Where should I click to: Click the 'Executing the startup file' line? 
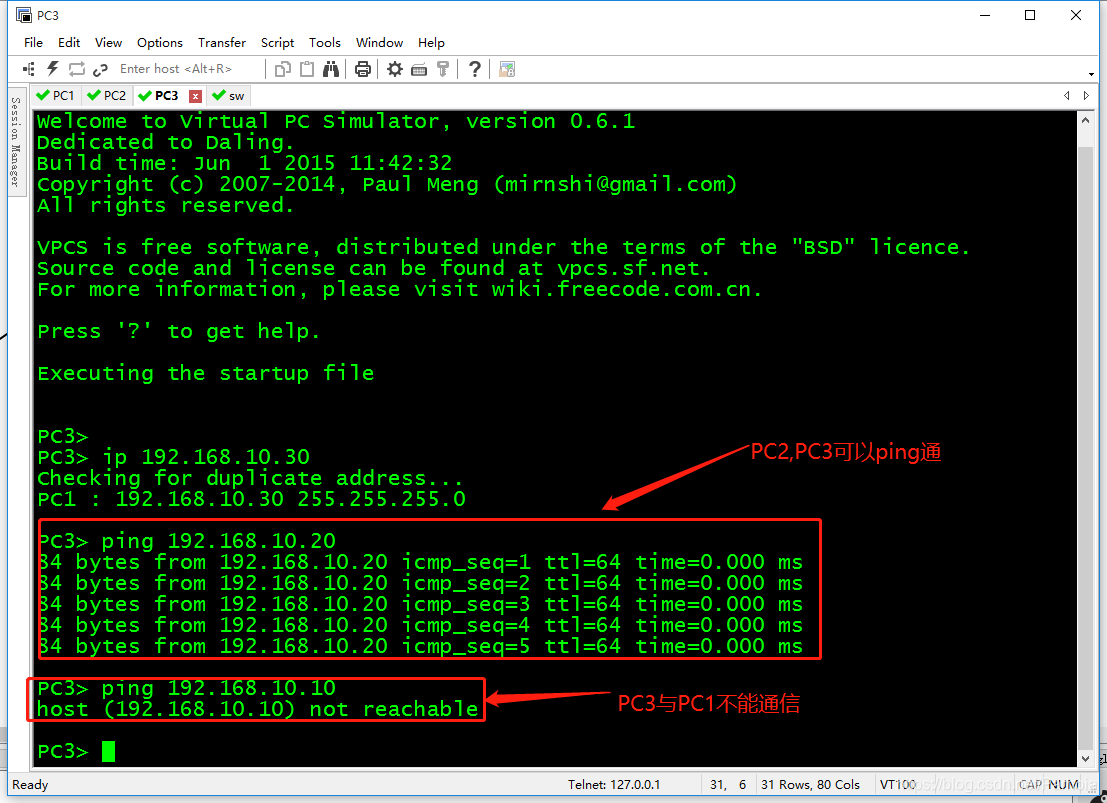point(205,373)
